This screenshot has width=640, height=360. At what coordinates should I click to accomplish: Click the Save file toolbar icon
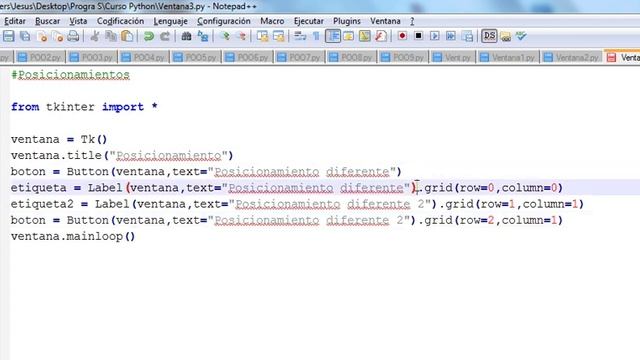[9, 36]
